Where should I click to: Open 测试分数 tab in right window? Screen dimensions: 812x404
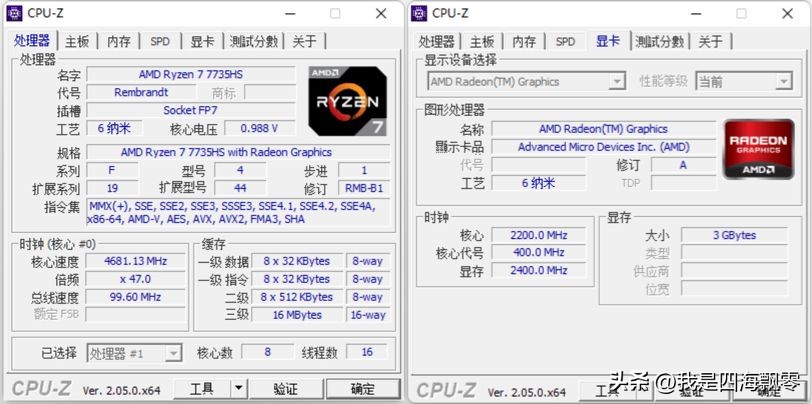coord(660,41)
